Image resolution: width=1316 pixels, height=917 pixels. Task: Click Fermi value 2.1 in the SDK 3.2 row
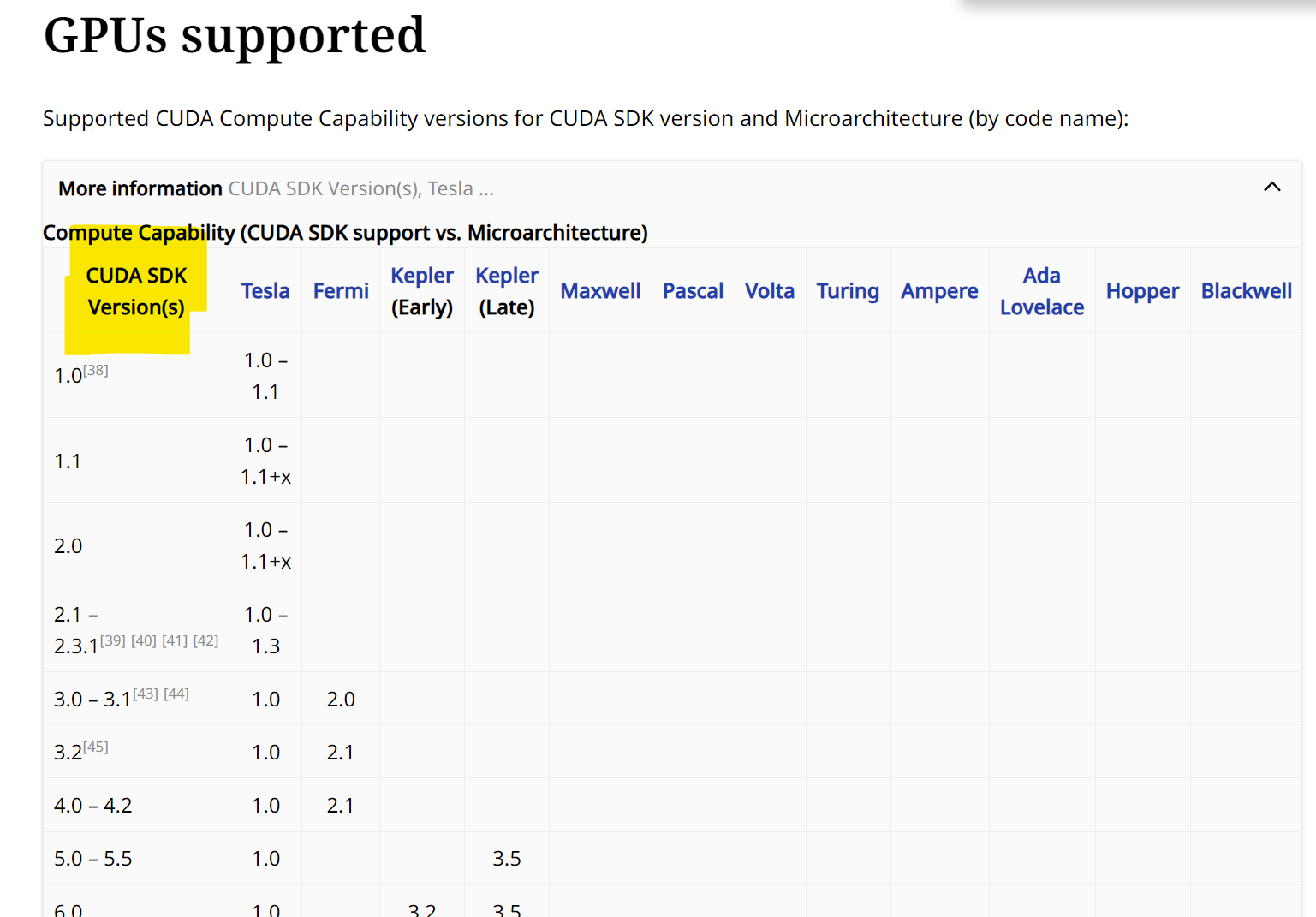(x=341, y=753)
